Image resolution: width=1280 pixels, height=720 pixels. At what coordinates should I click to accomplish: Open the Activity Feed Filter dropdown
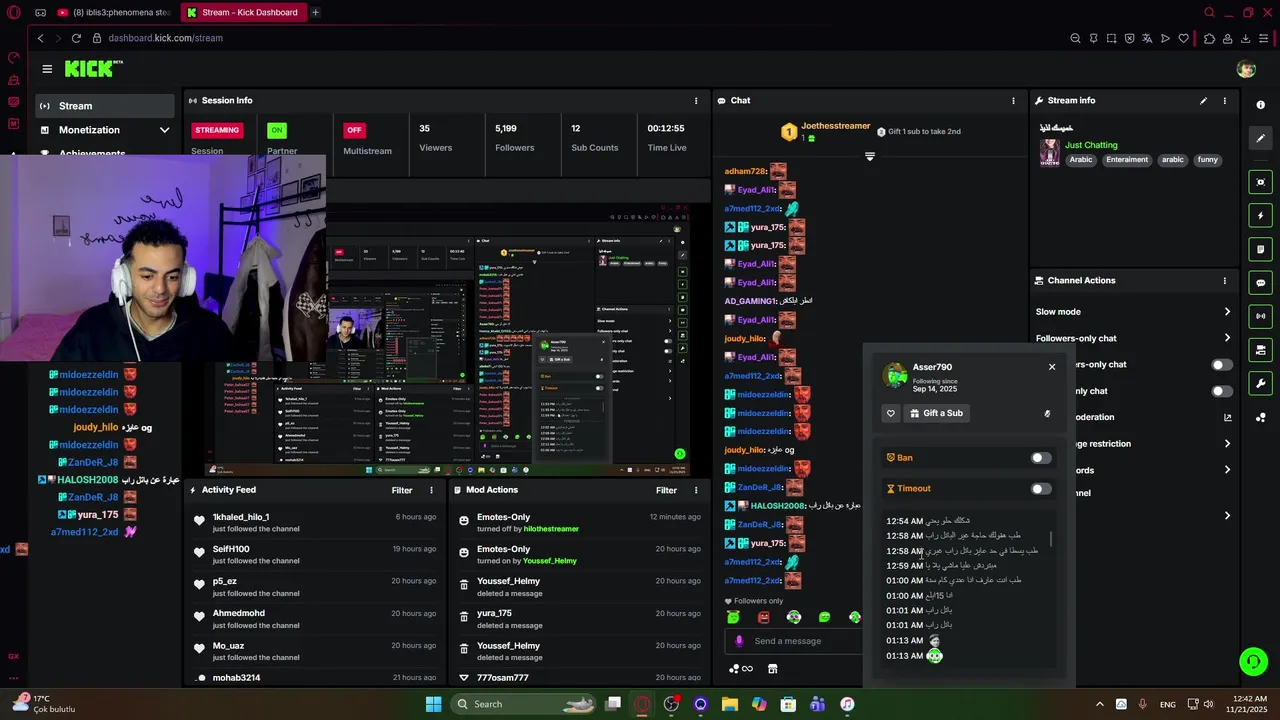pos(402,490)
